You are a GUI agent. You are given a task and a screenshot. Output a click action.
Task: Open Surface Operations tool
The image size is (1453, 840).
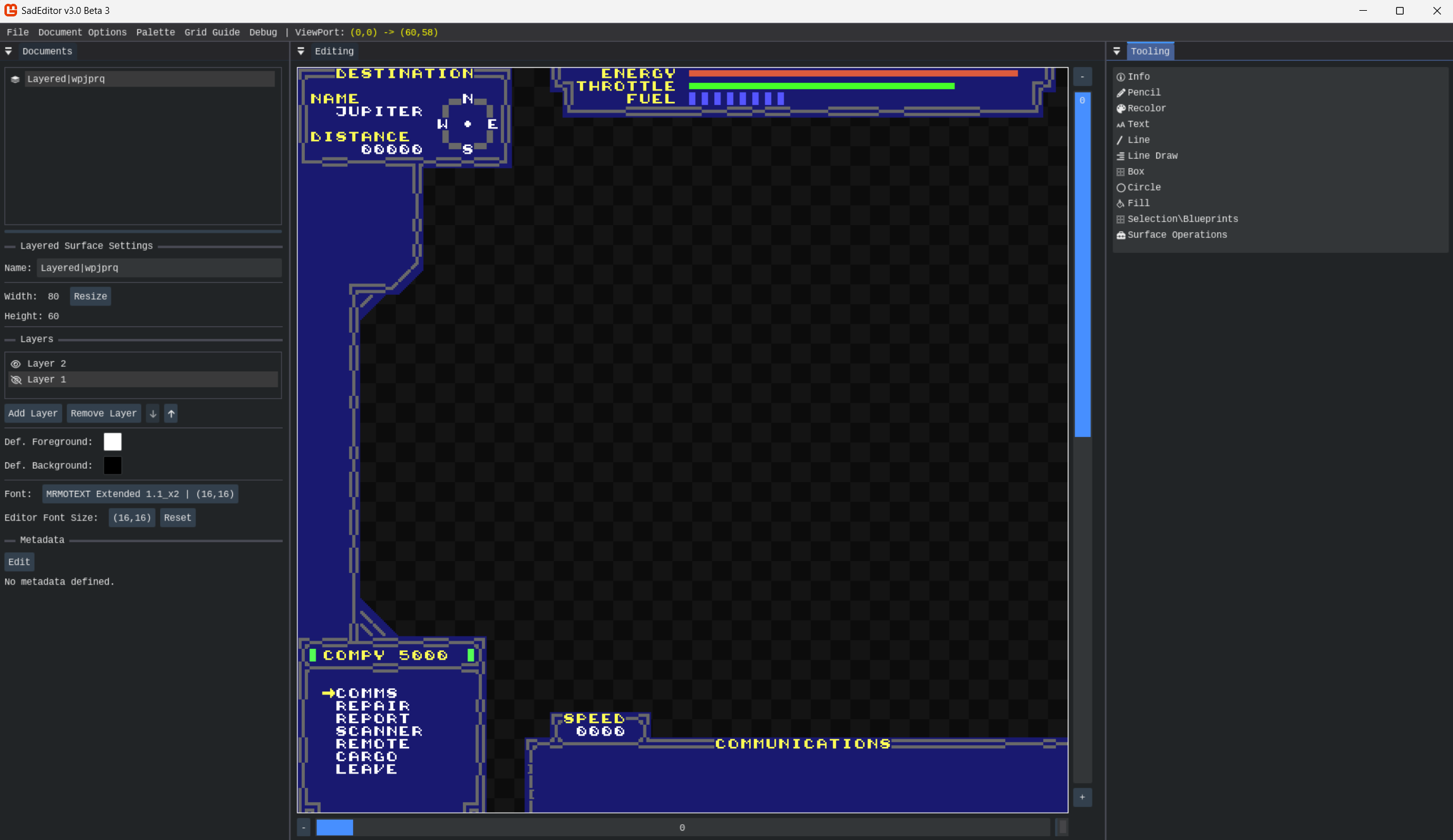[x=1177, y=235]
